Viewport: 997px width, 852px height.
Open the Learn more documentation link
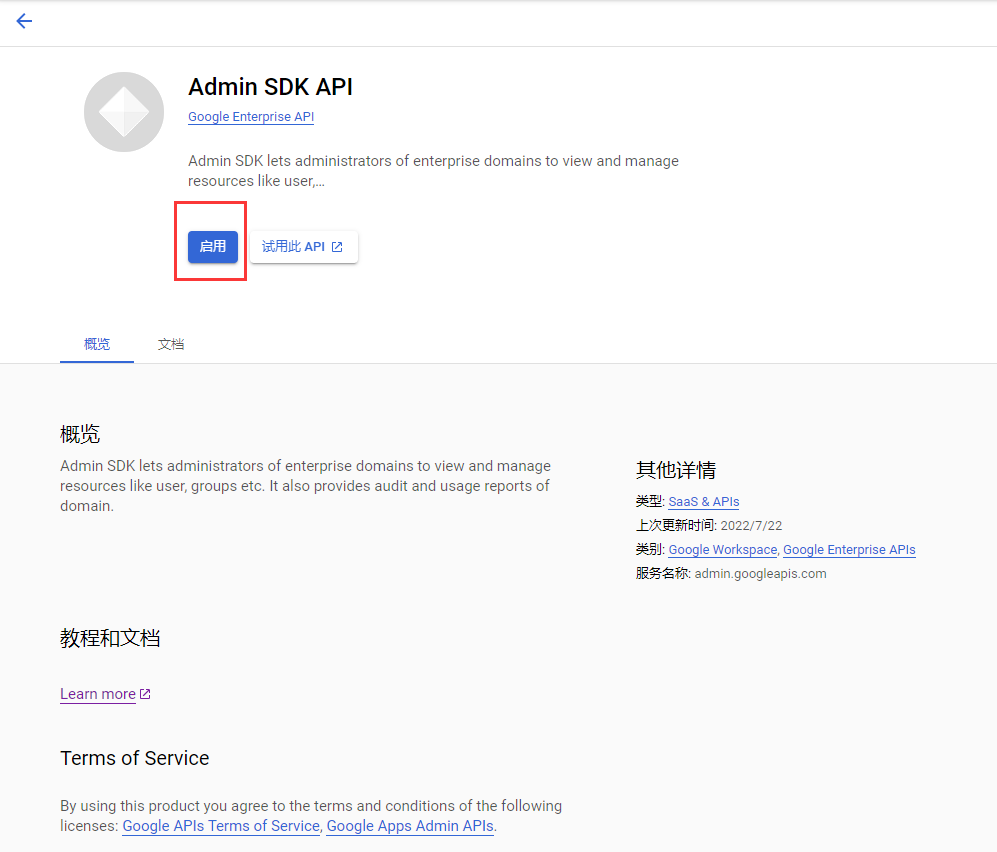98,693
